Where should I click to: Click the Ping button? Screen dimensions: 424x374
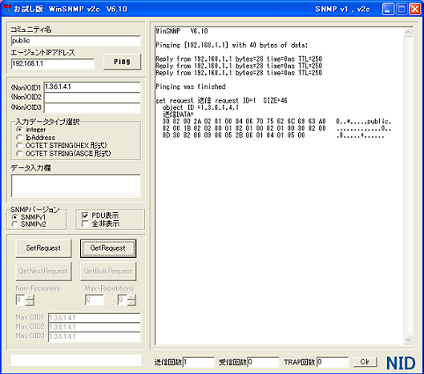coord(122,62)
